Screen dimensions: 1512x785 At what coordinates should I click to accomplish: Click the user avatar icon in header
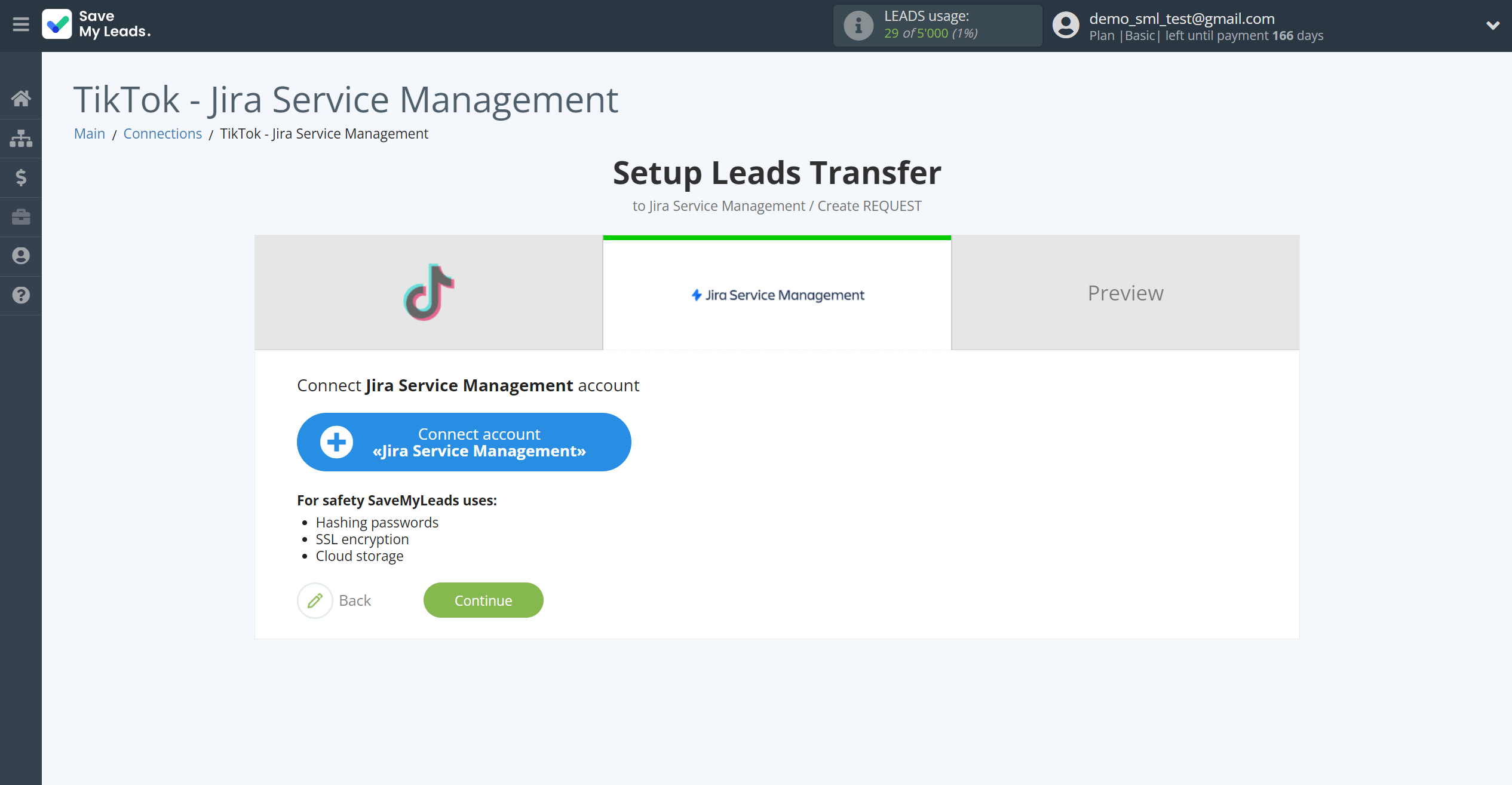pyautogui.click(x=1066, y=25)
